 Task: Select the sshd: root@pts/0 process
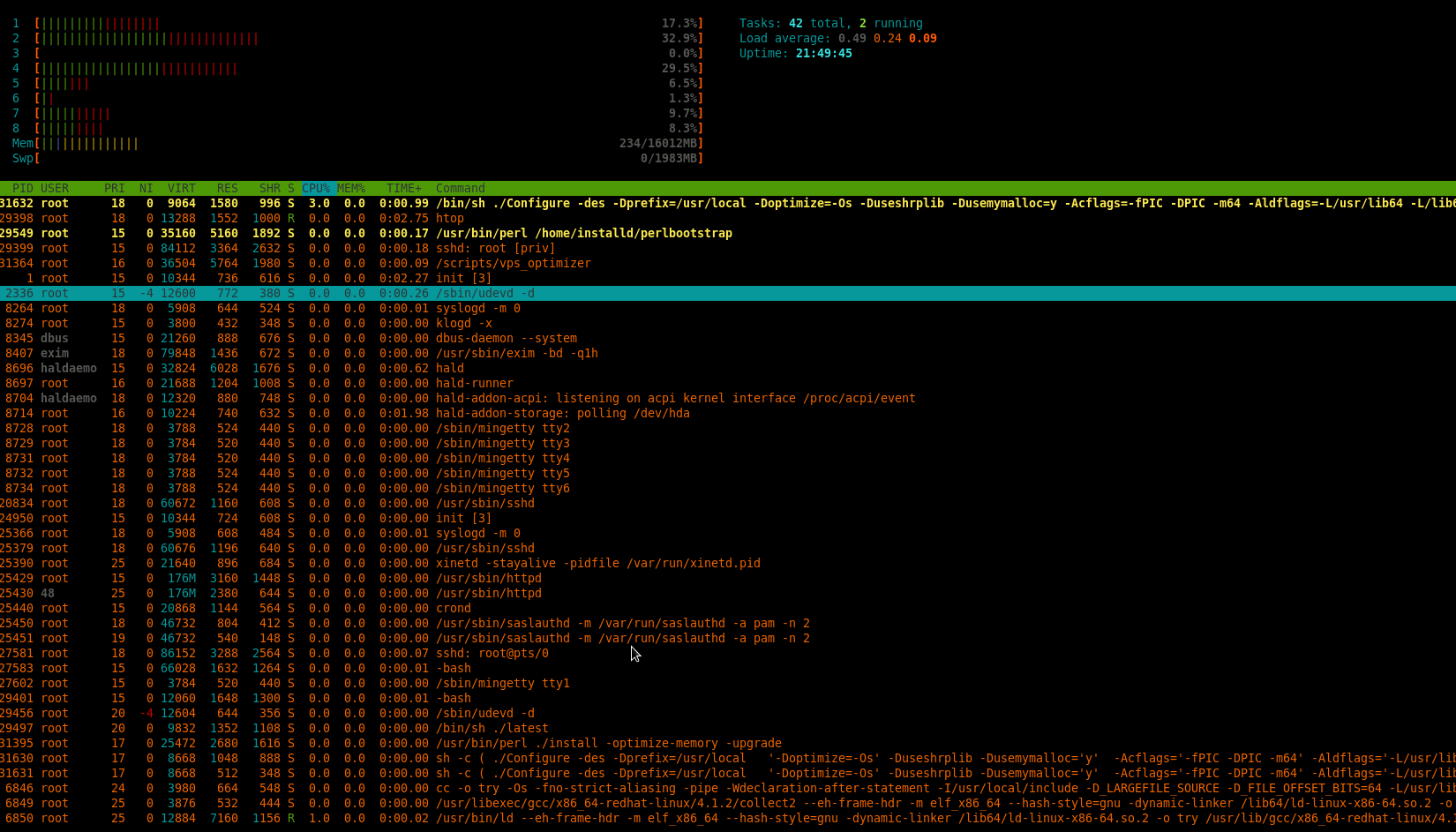pyautogui.click(x=492, y=653)
